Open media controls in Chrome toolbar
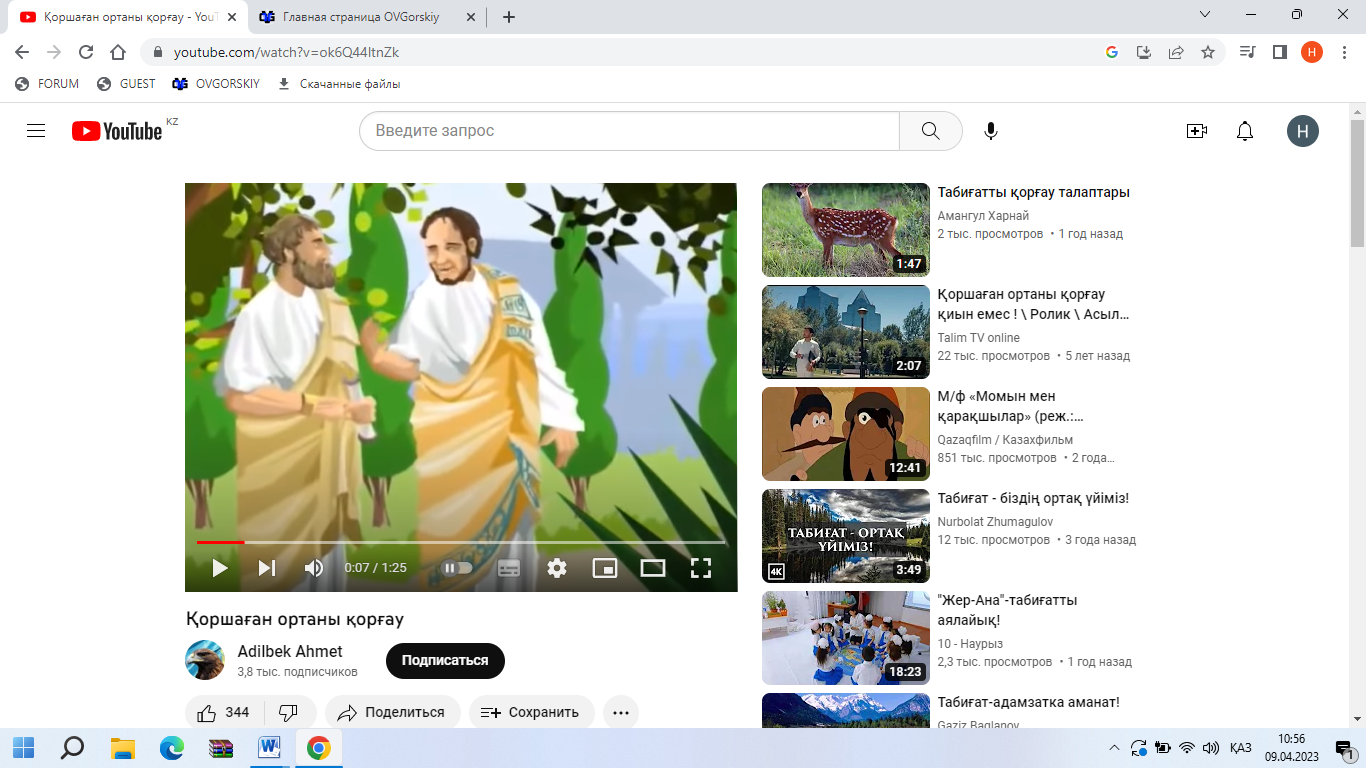 coord(1247,52)
